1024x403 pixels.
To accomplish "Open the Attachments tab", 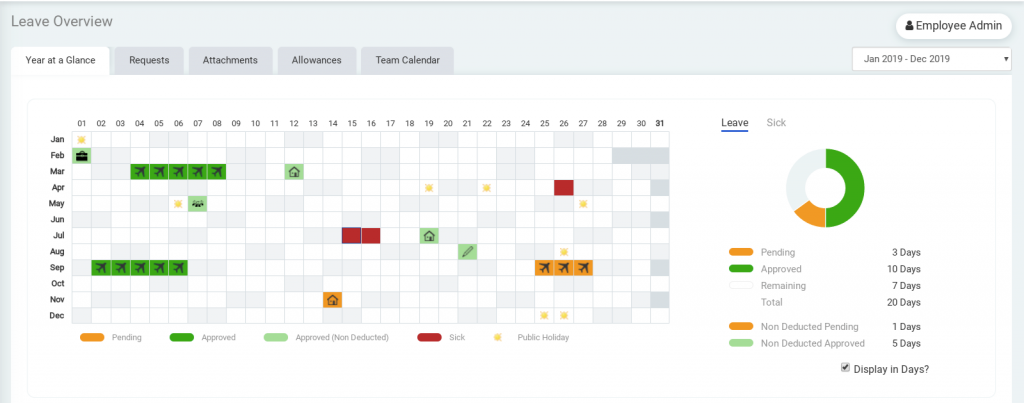I will tap(230, 60).
